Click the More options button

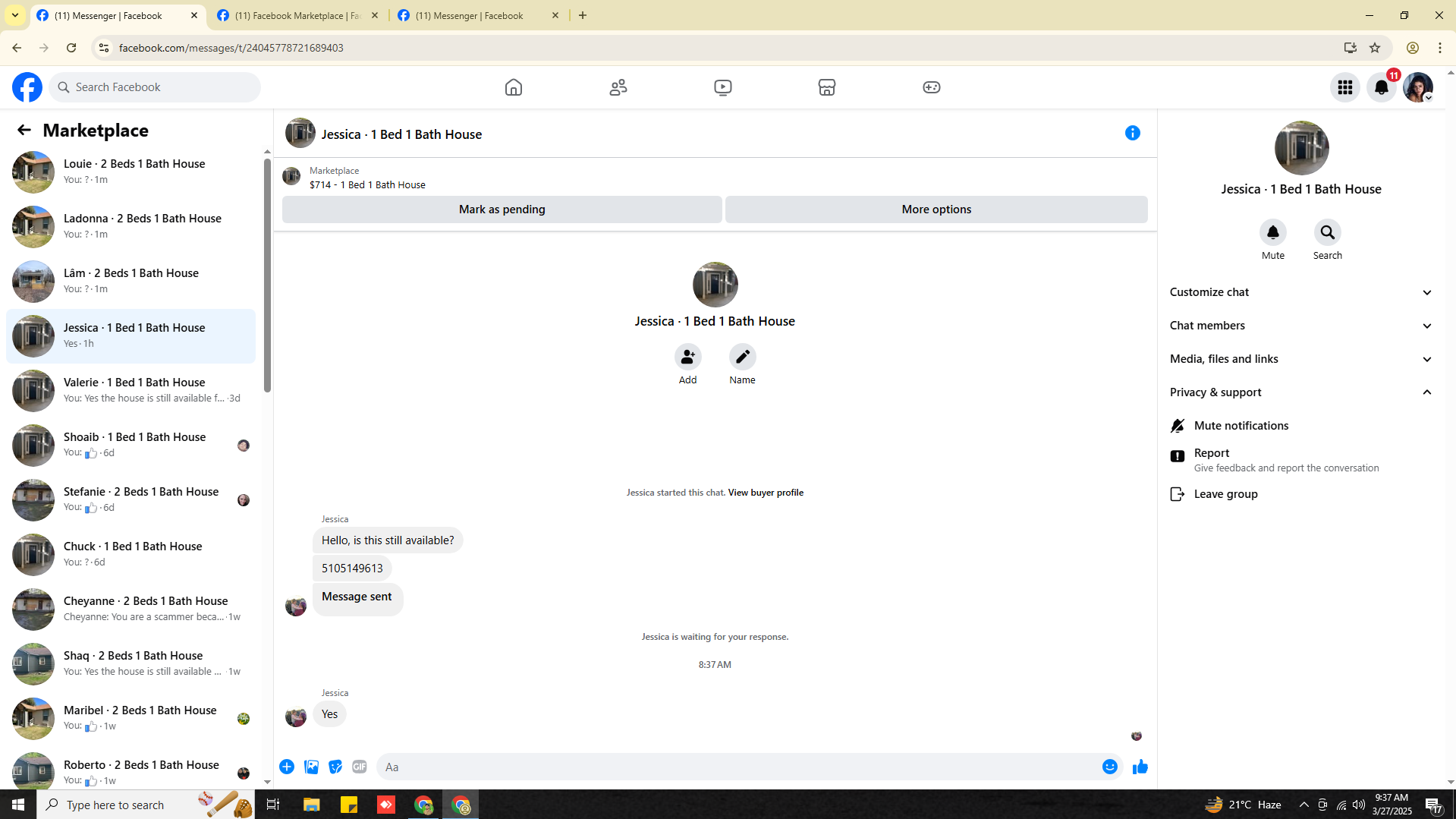coord(936,209)
